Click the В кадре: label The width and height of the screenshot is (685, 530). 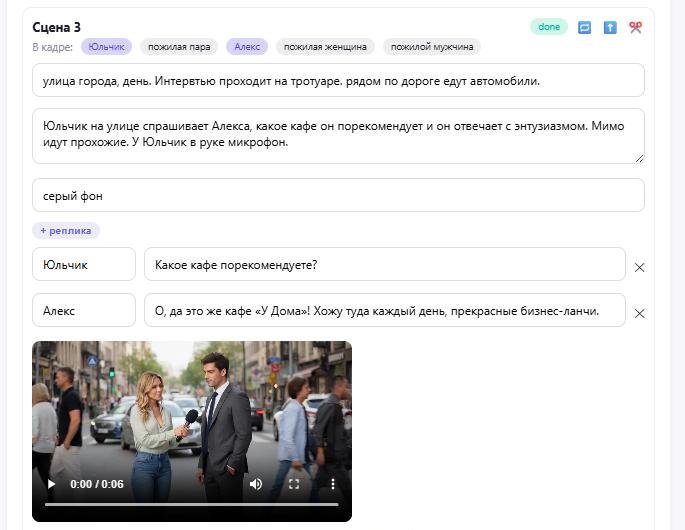(x=52, y=47)
